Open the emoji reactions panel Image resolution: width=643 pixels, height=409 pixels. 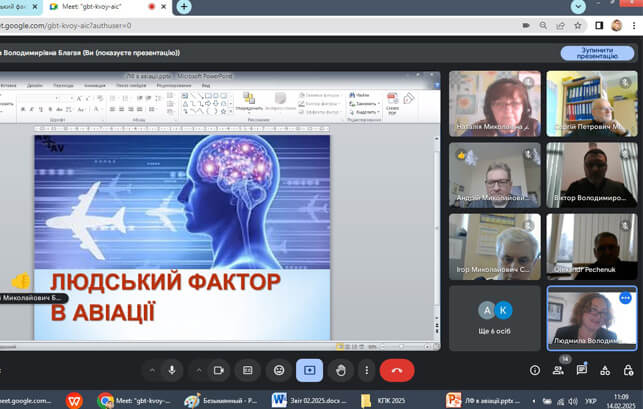[x=279, y=369]
